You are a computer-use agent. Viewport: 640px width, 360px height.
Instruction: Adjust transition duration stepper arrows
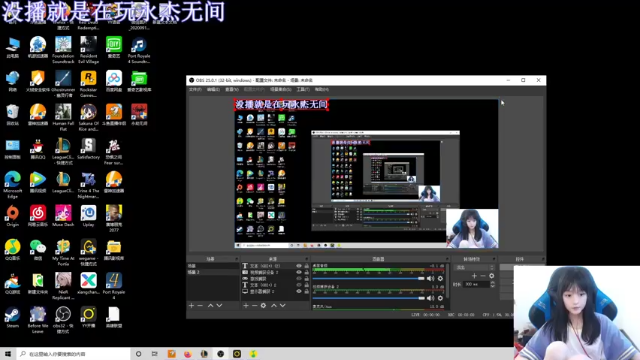[492, 284]
